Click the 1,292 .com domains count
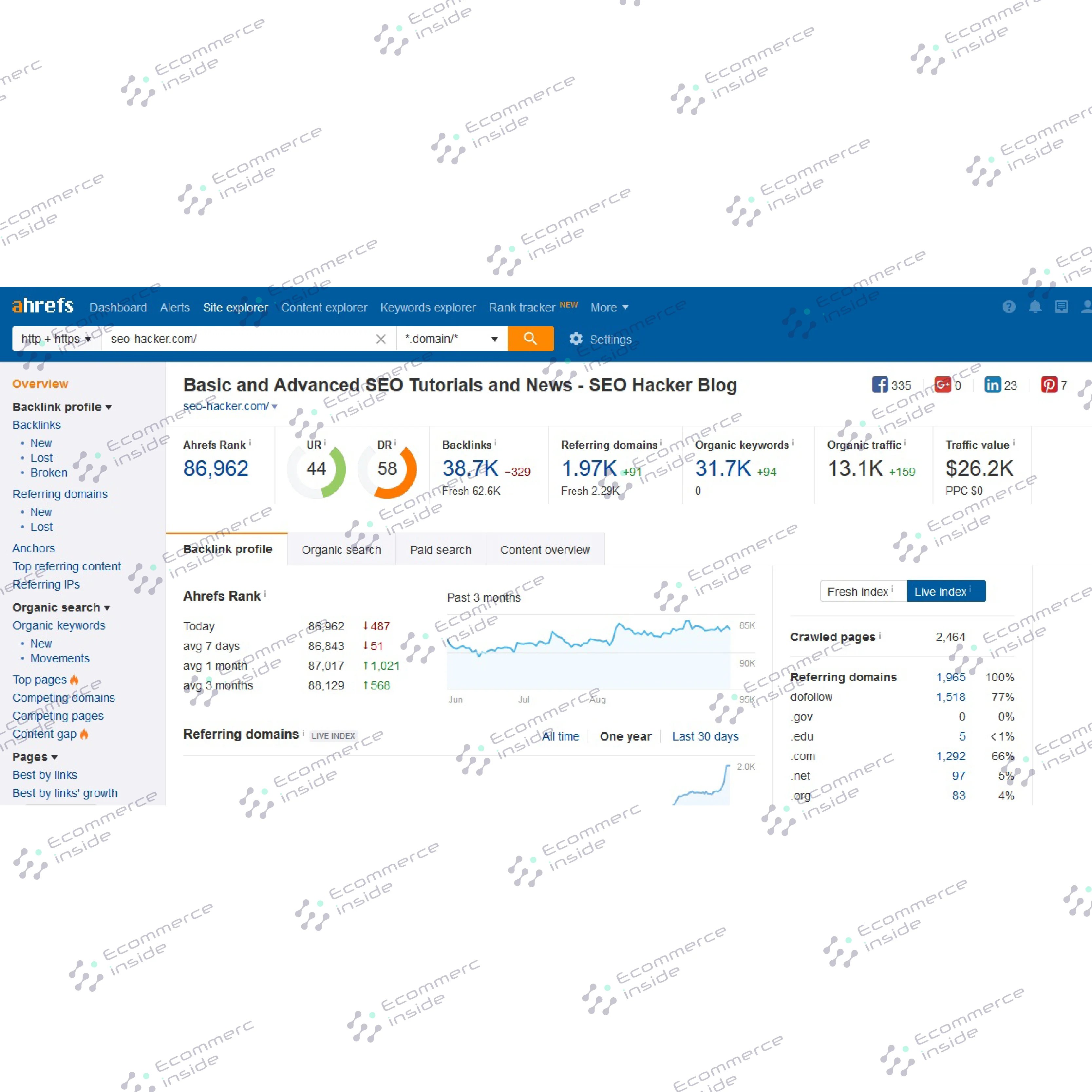The width and height of the screenshot is (1092, 1092). (x=951, y=756)
